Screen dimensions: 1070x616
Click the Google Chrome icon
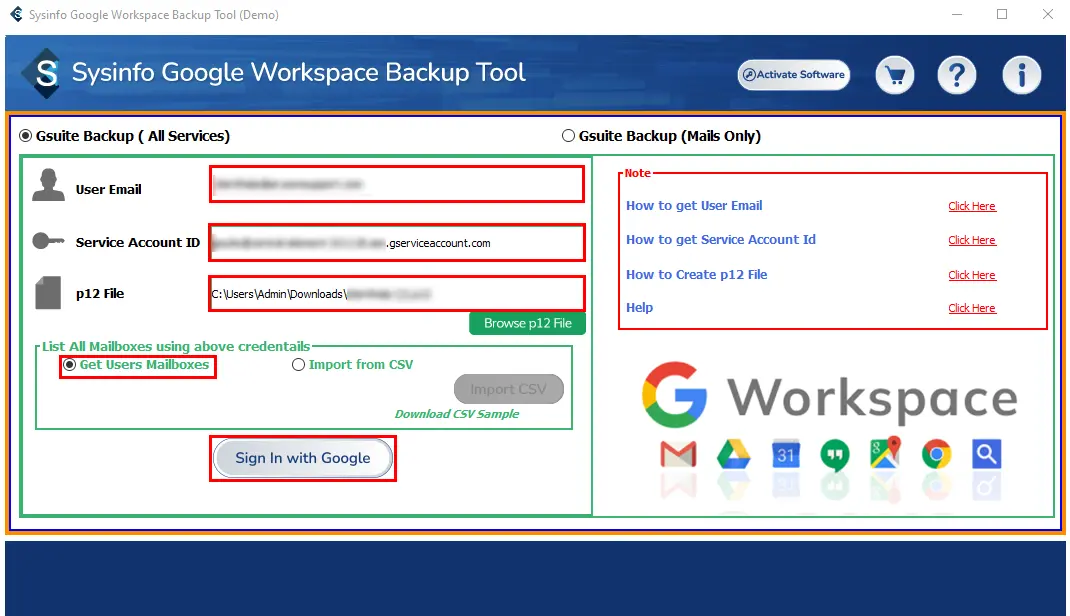pyautogui.click(x=937, y=455)
